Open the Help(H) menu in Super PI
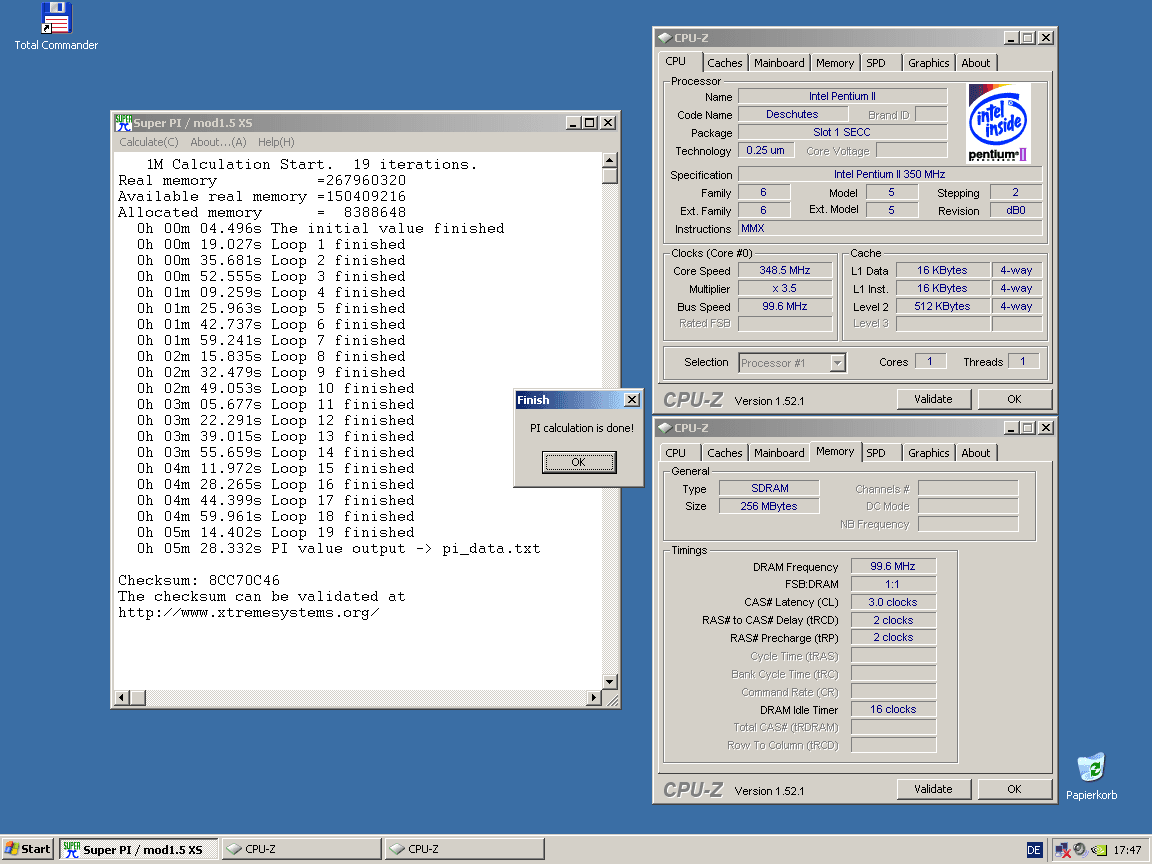1152x864 pixels. 276,142
